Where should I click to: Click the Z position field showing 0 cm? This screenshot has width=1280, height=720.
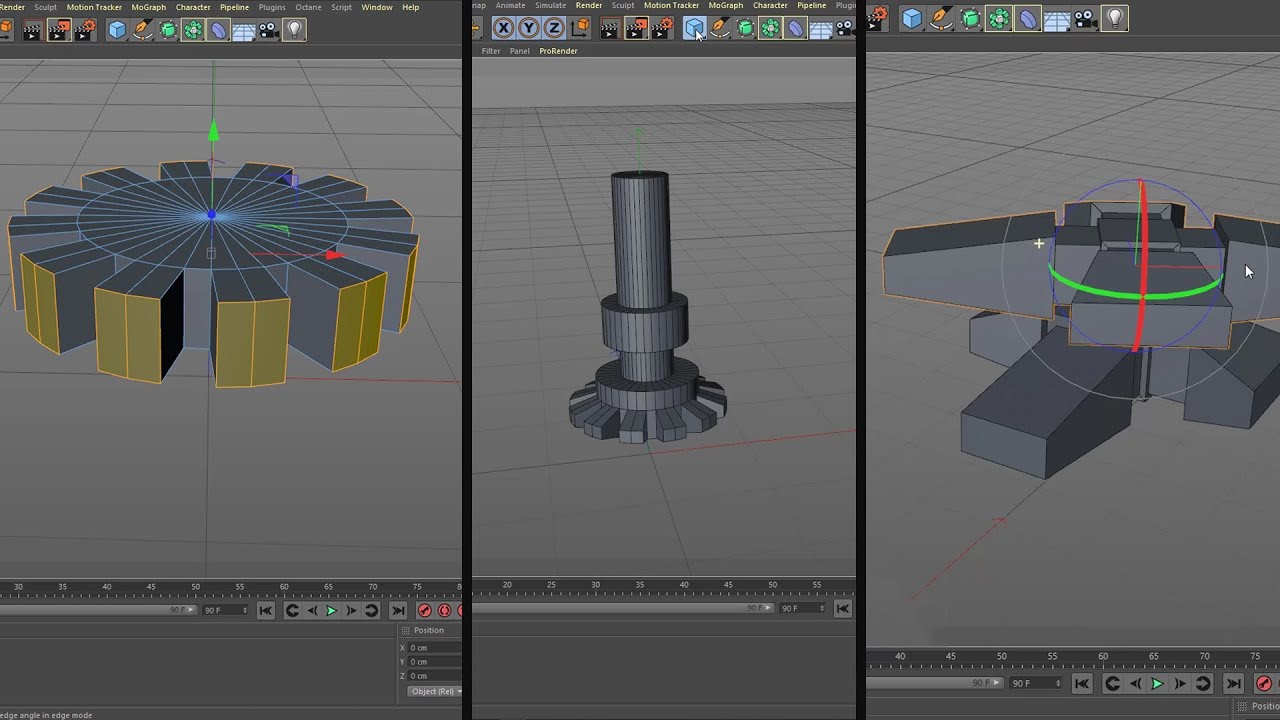[x=434, y=676]
